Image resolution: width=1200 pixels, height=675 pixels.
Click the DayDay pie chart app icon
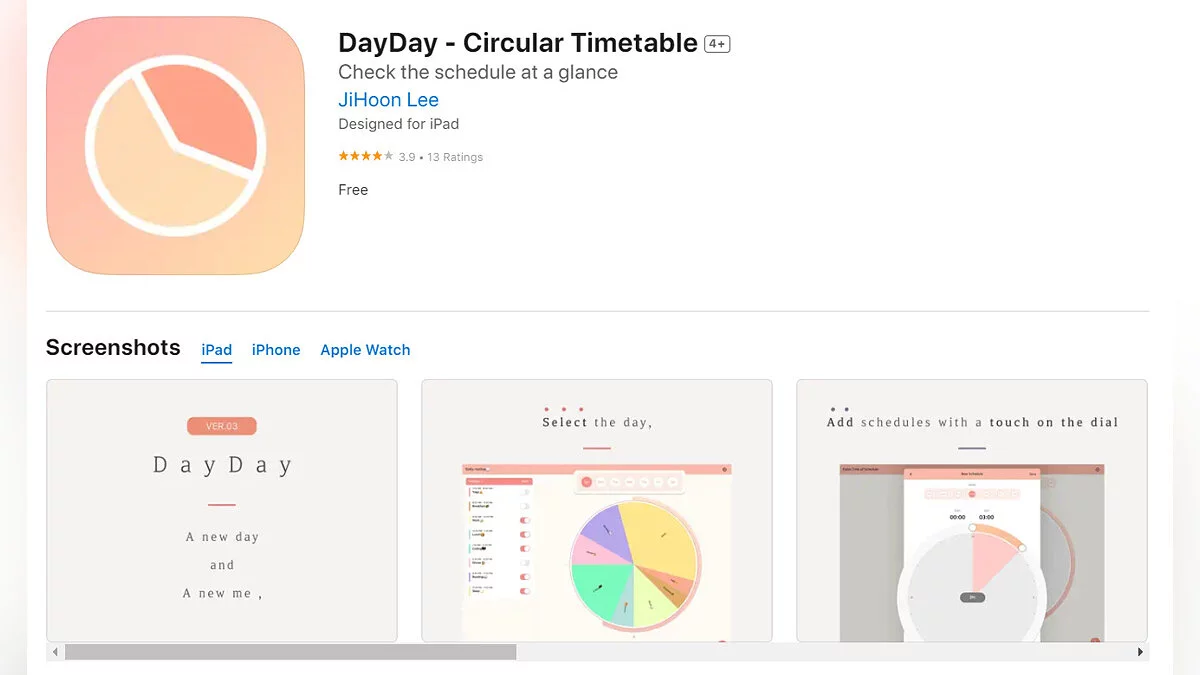click(175, 146)
